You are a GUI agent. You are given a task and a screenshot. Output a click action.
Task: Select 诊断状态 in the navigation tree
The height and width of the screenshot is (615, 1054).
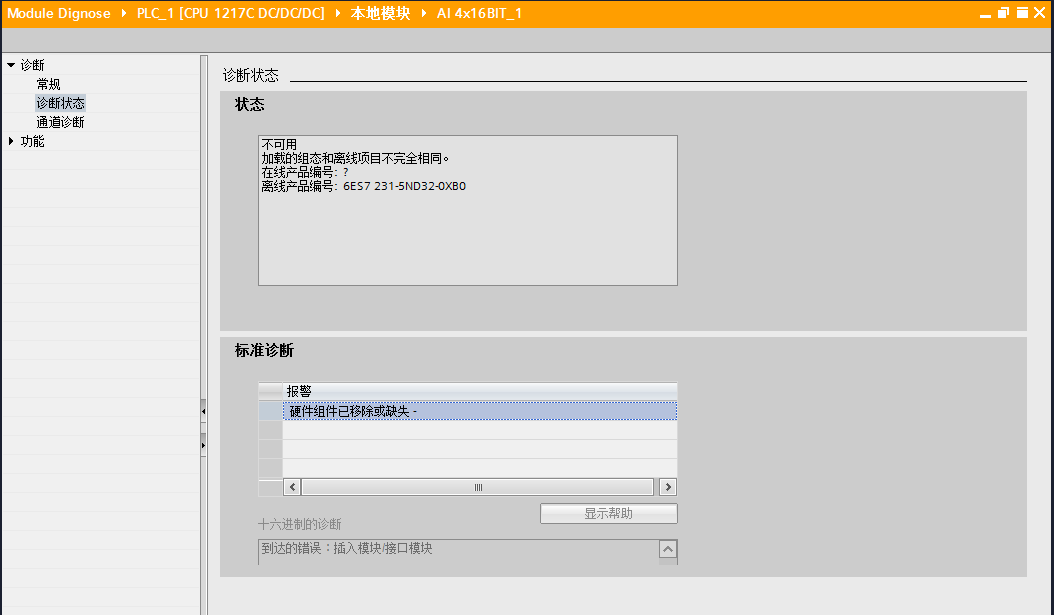[x=60, y=103]
